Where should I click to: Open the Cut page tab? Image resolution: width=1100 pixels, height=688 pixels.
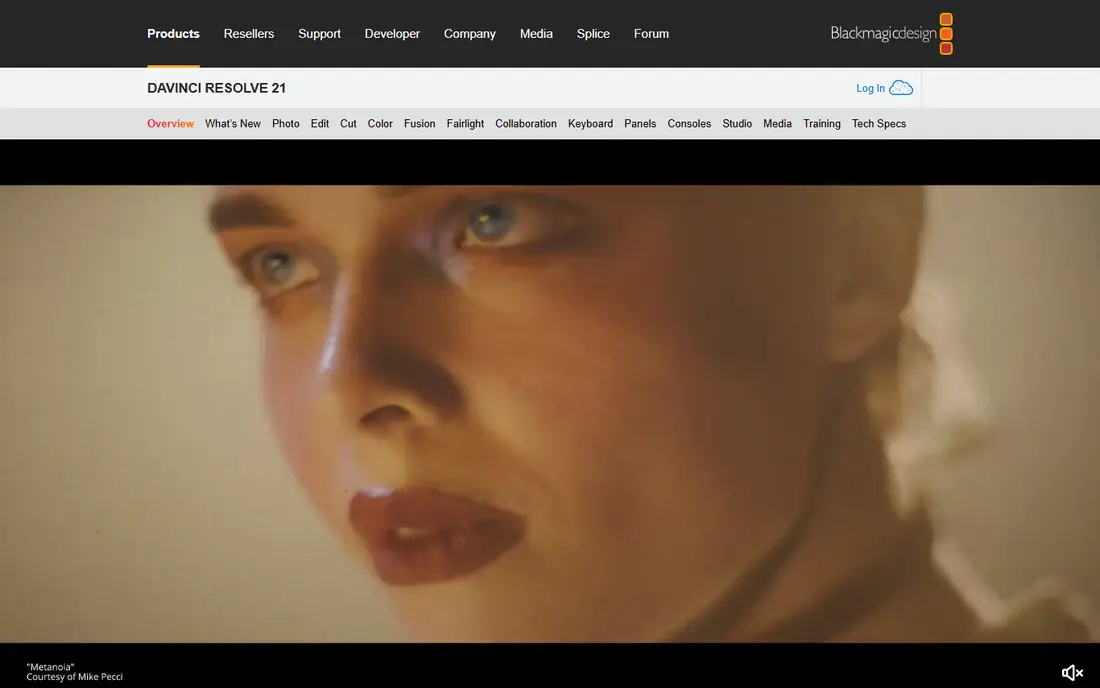pyautogui.click(x=348, y=123)
